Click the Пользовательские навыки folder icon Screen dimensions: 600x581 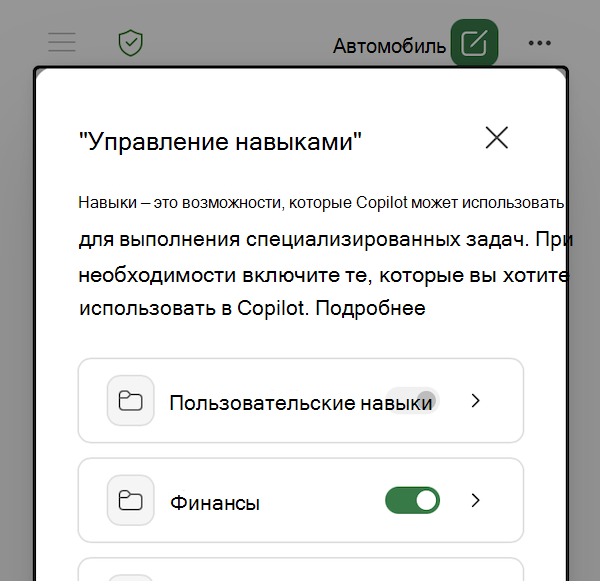coord(130,401)
